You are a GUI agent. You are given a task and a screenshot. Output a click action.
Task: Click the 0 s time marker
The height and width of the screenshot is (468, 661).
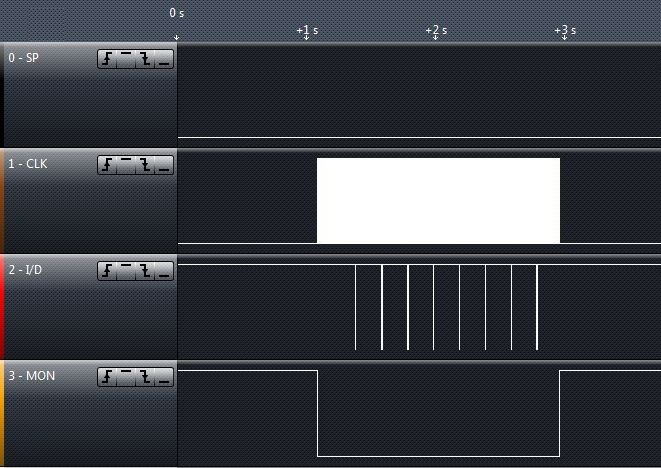pos(177,13)
